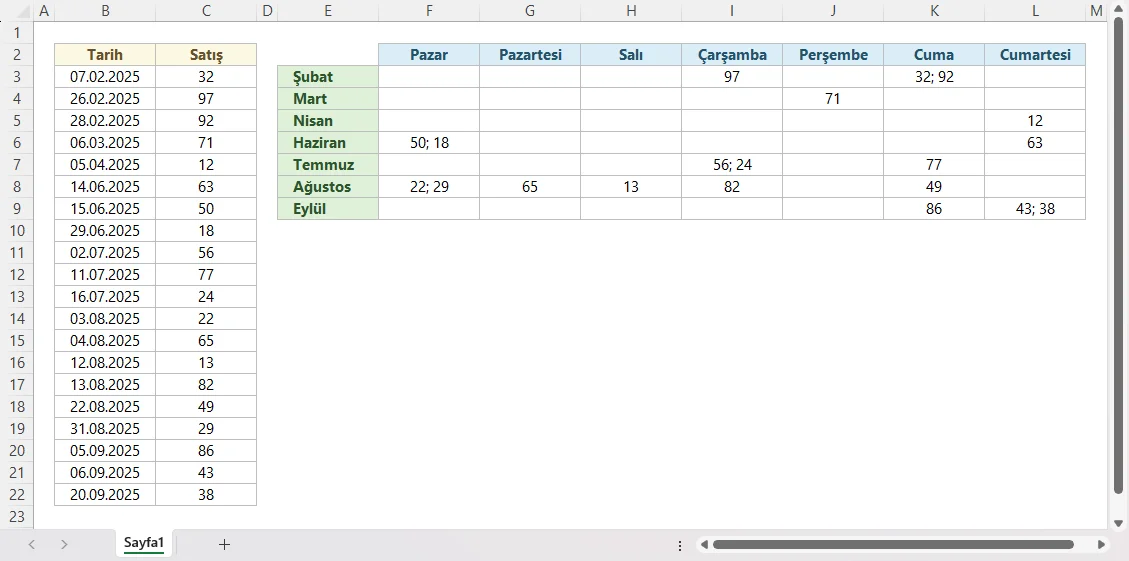
Task: Select cell with date 13.08.2025
Action: tap(105, 385)
